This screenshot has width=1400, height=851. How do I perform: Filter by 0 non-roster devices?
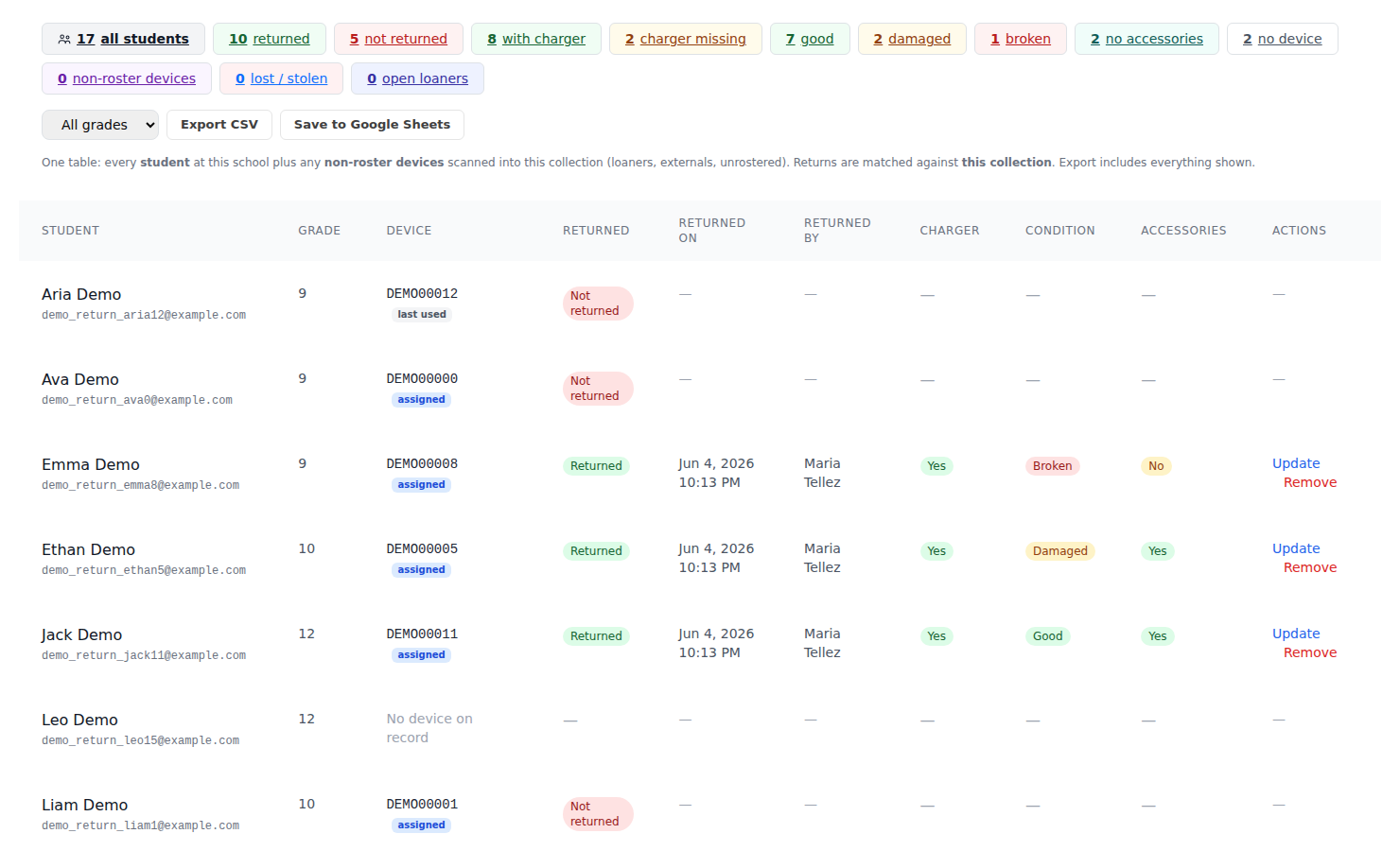point(127,78)
